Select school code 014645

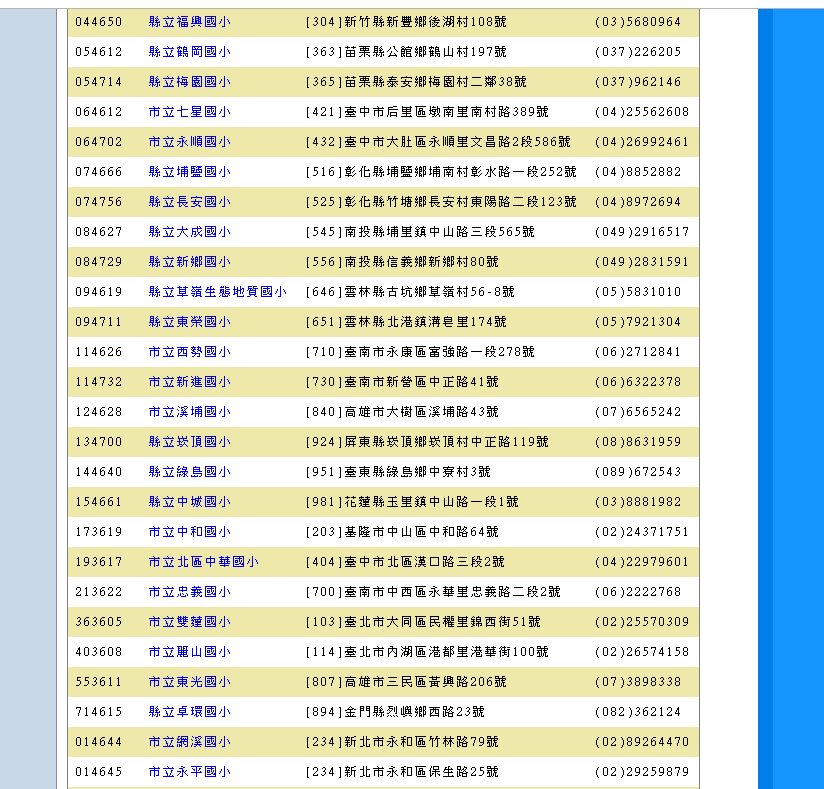coord(99,772)
